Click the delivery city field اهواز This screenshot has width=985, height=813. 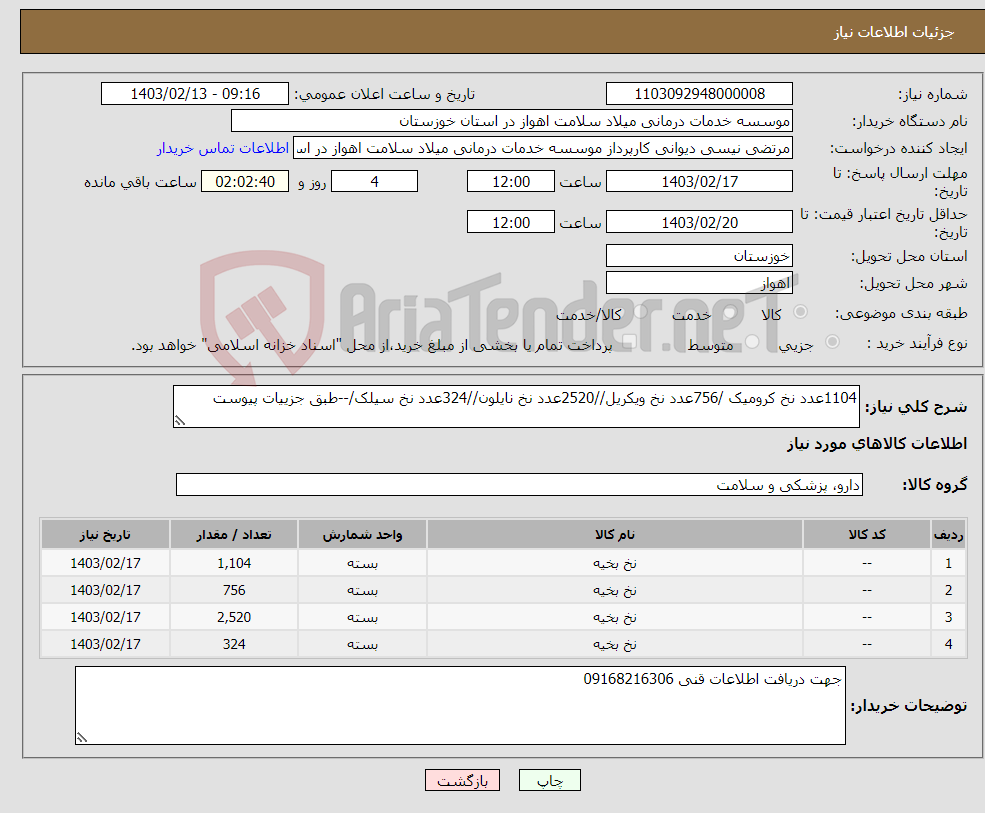[699, 283]
